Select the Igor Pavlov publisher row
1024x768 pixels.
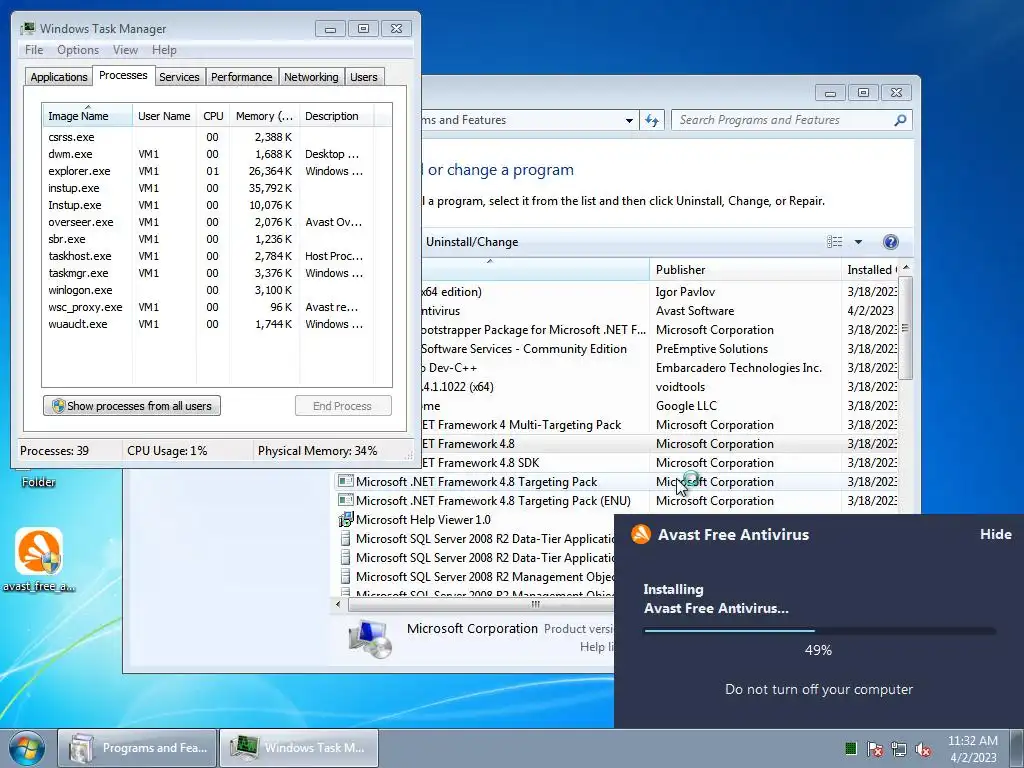tap(660, 292)
